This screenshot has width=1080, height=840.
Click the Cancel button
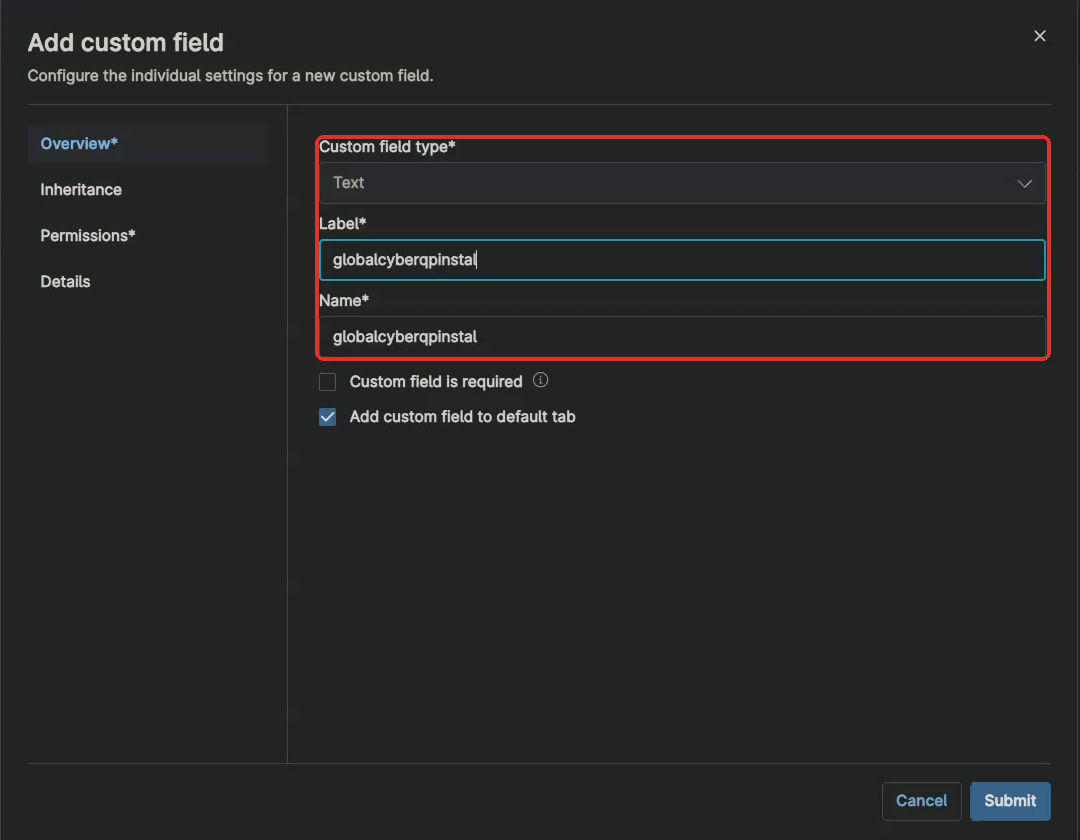pyautogui.click(x=921, y=801)
